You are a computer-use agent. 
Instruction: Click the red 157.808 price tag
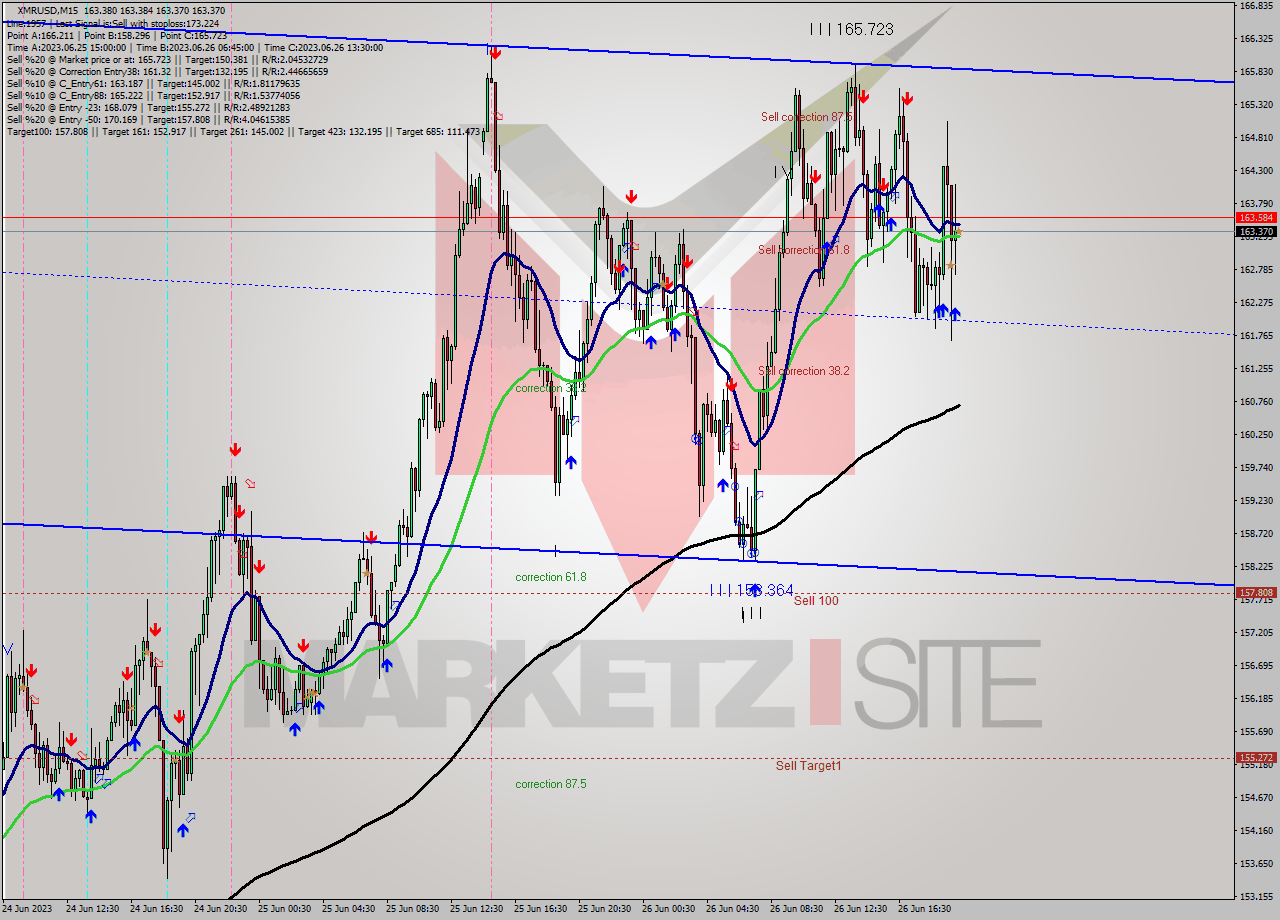pos(1256,592)
